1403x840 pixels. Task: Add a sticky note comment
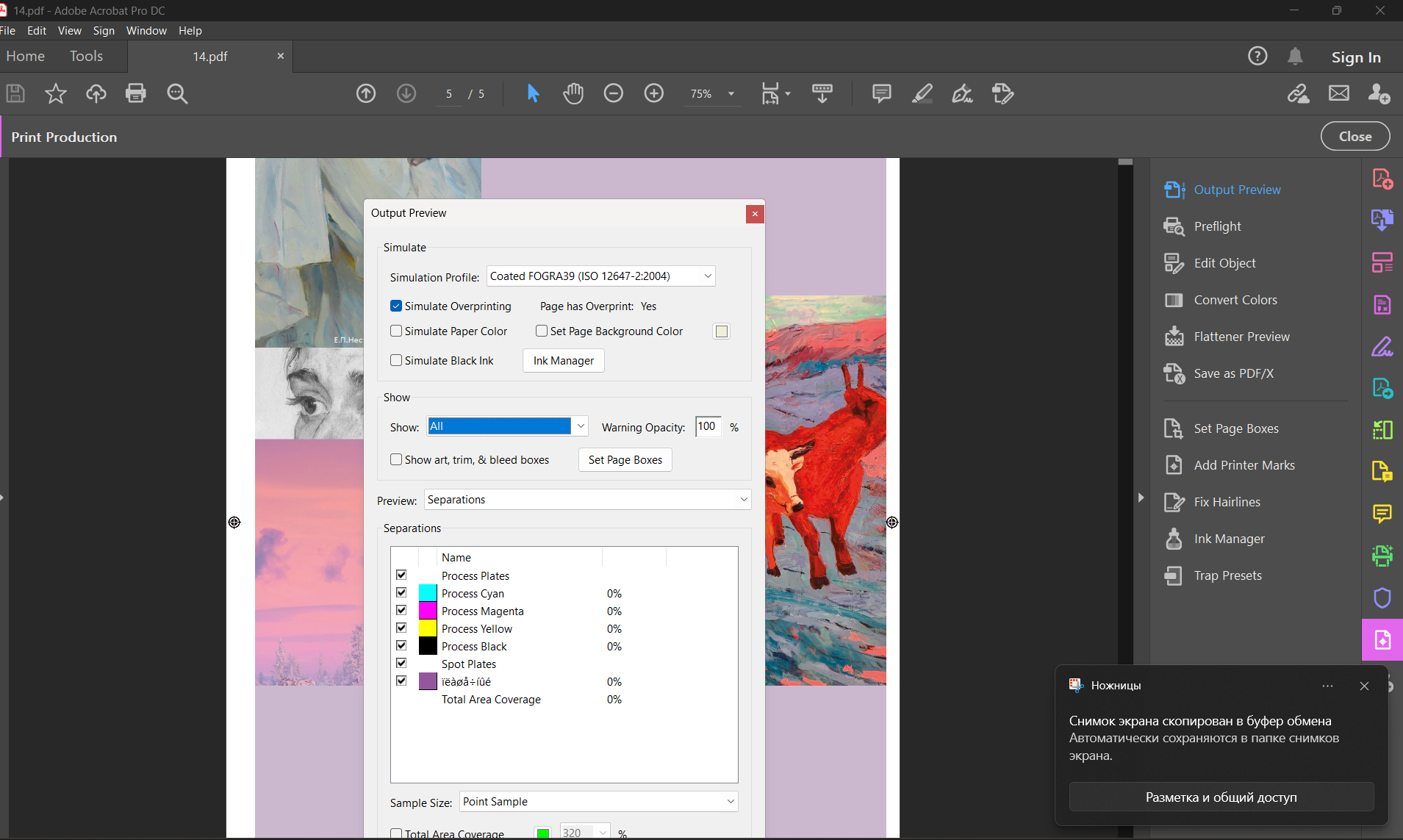[882, 93]
